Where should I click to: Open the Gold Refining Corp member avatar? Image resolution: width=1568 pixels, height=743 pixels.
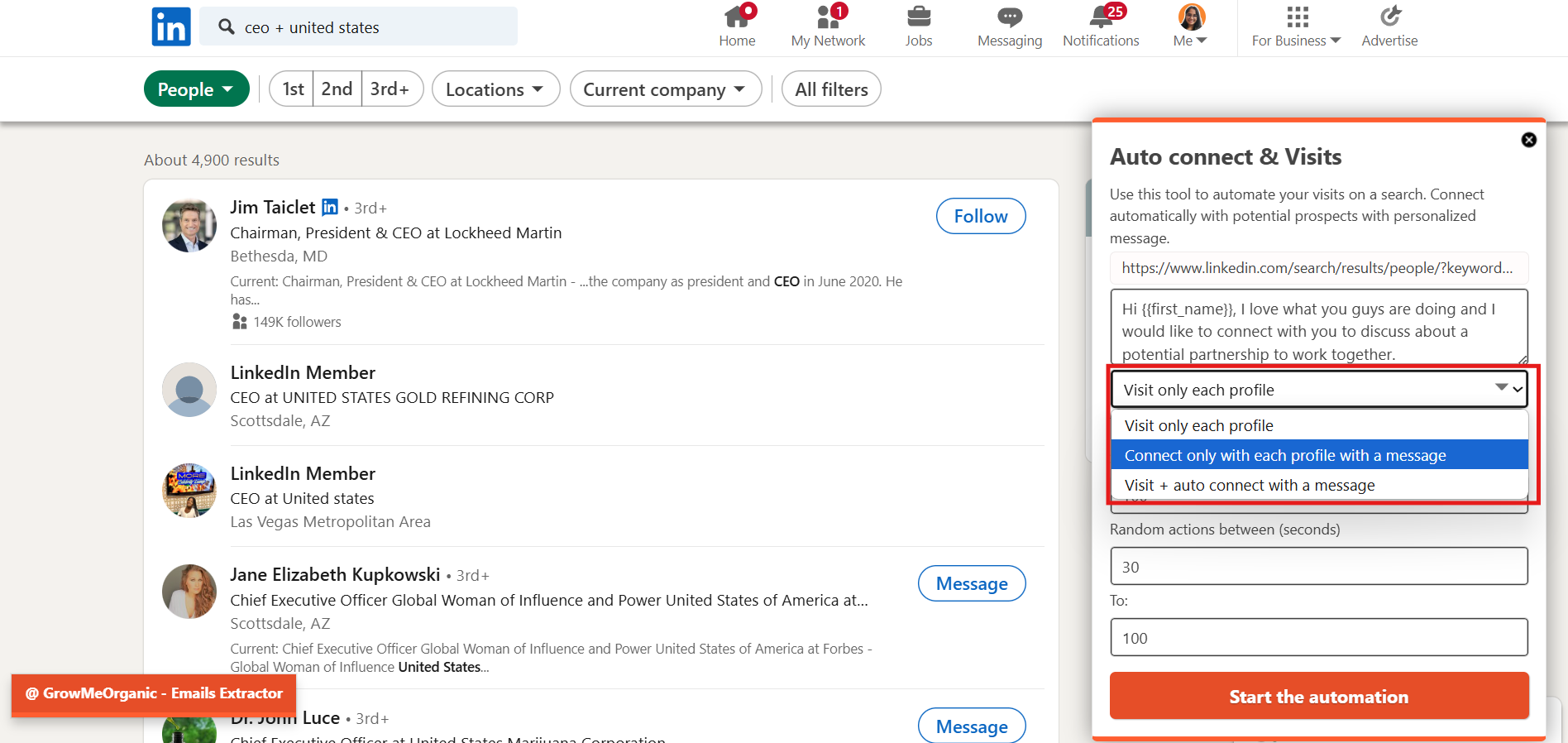(x=189, y=390)
